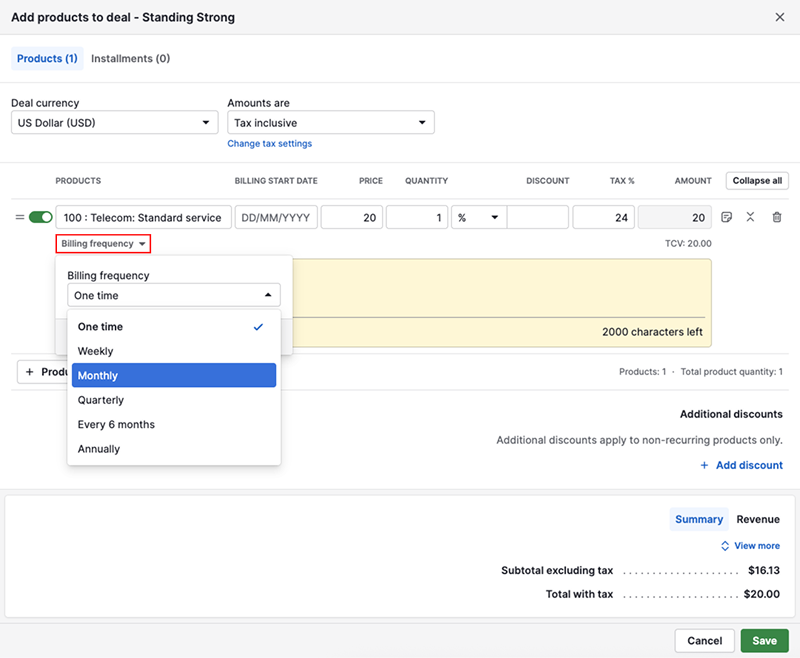Switch to the Installments tab
800x658 pixels.
pyautogui.click(x=130, y=59)
